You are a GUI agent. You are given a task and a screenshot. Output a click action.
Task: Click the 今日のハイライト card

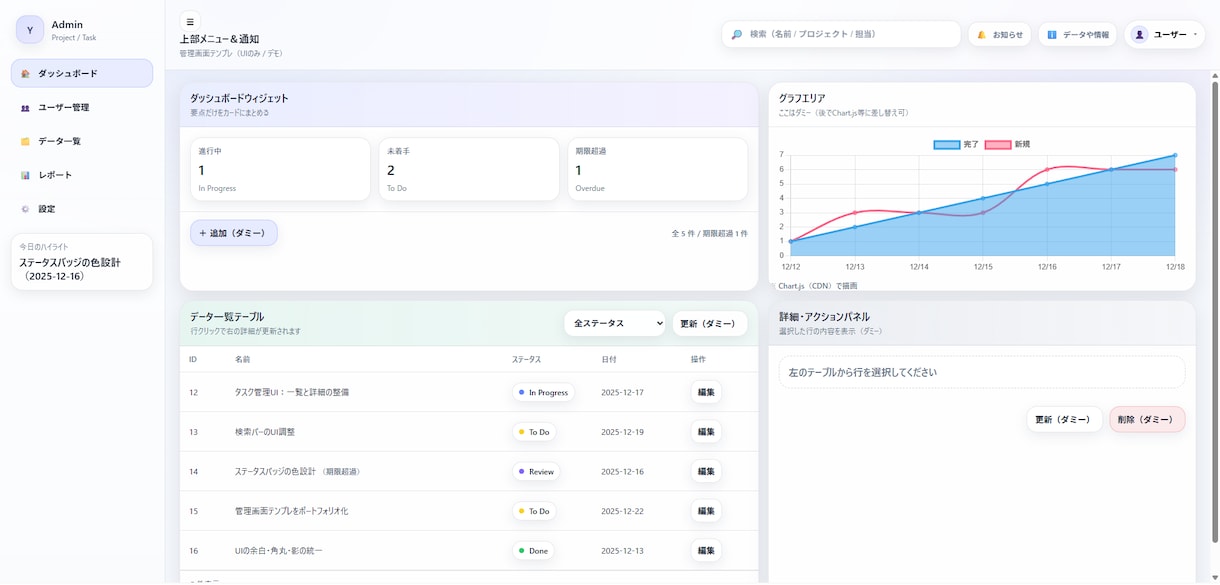click(82, 262)
